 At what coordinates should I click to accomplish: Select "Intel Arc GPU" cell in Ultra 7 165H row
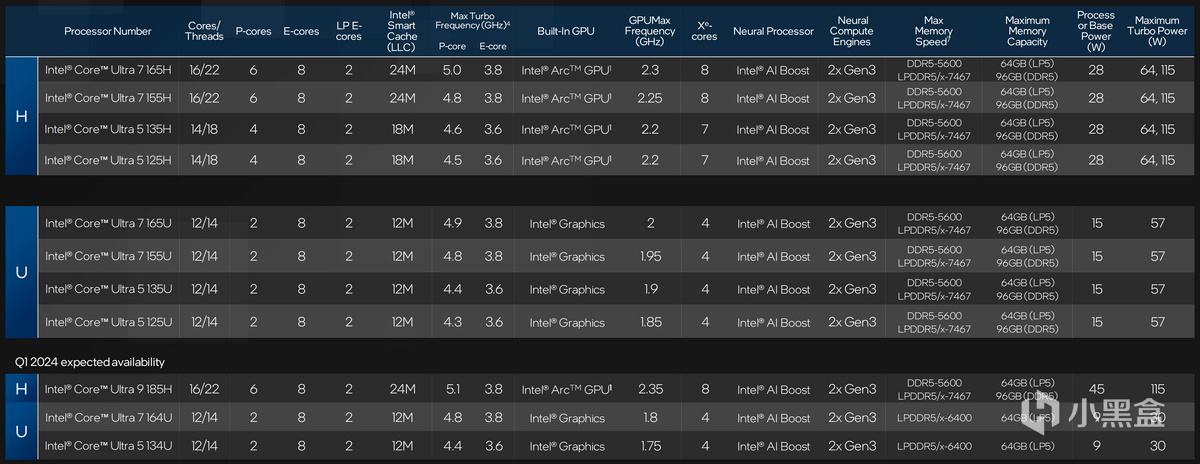tap(566, 72)
